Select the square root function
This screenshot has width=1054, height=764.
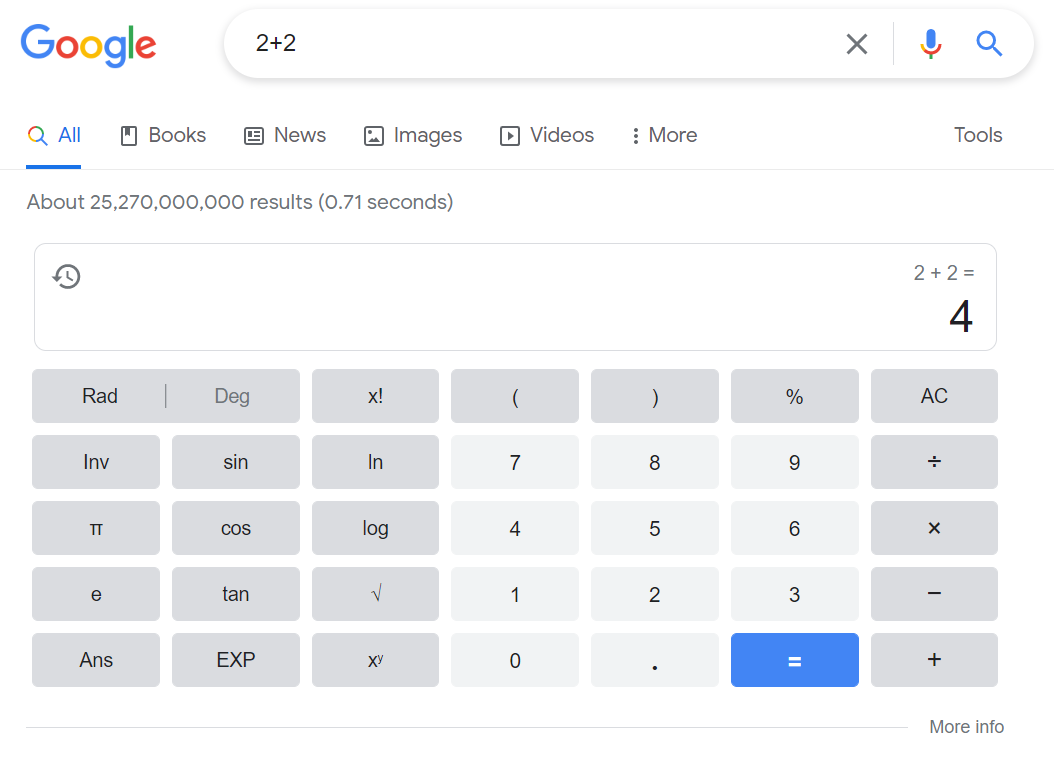pyautogui.click(x=375, y=594)
